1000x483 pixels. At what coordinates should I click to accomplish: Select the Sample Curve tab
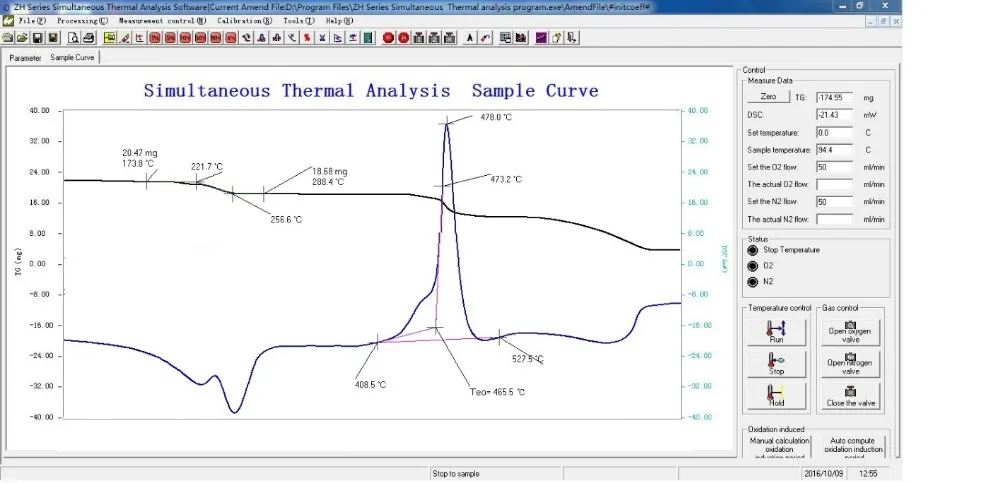[72, 57]
